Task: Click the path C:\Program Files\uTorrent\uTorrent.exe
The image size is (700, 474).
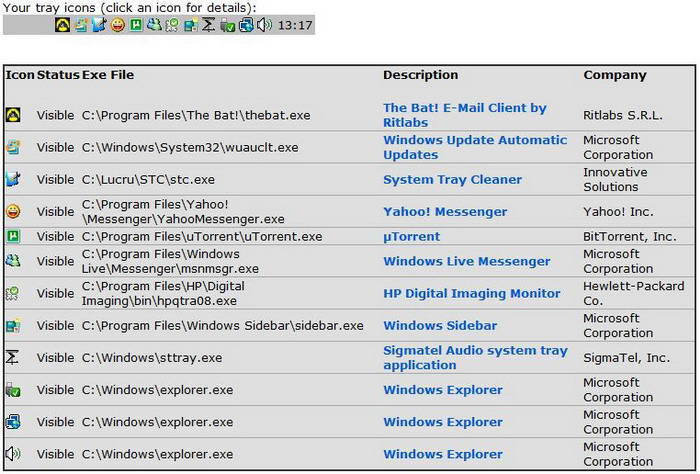Action: (x=202, y=237)
